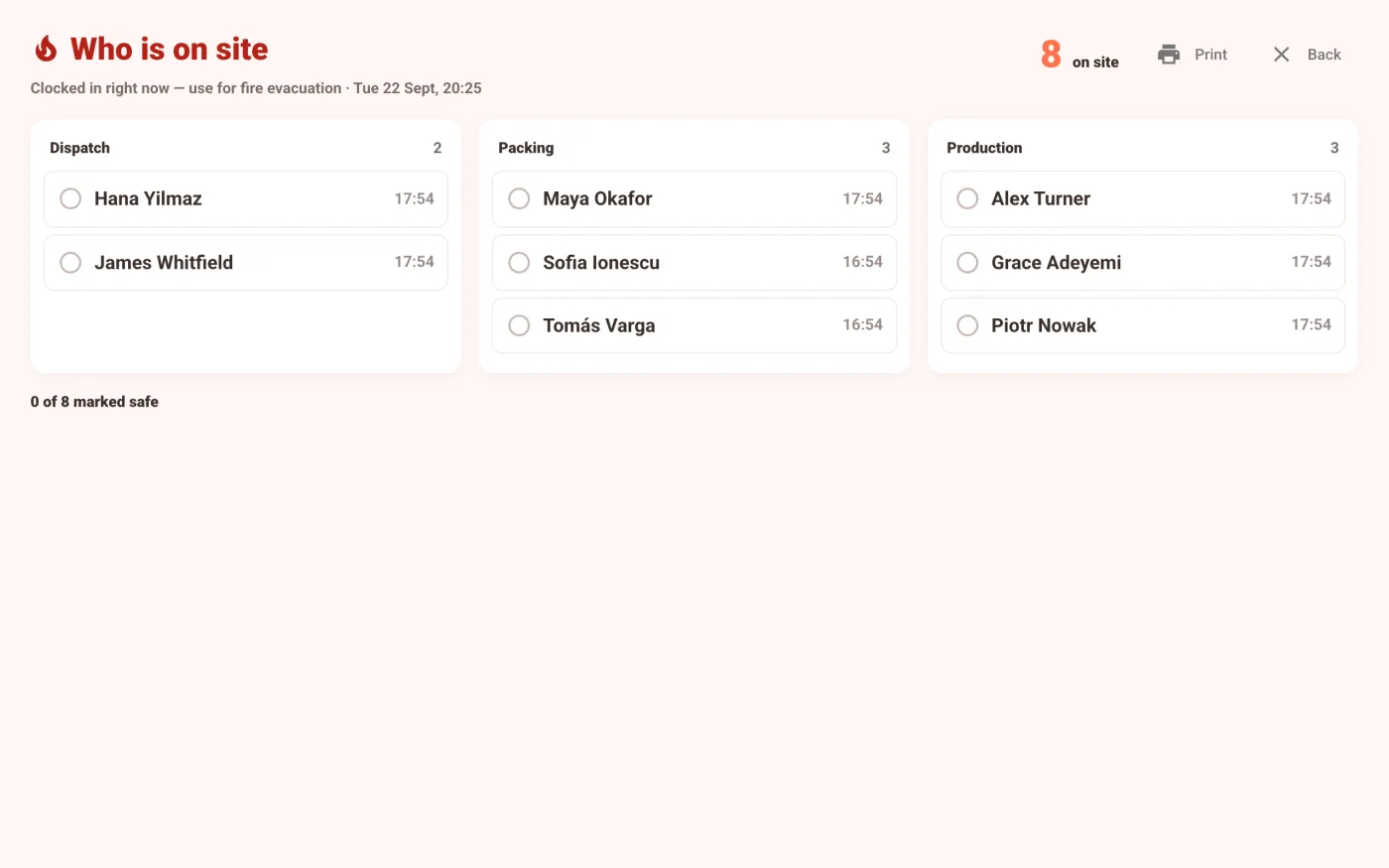Click the '8 on site' counter
This screenshot has width=1389, height=868.
(x=1079, y=55)
